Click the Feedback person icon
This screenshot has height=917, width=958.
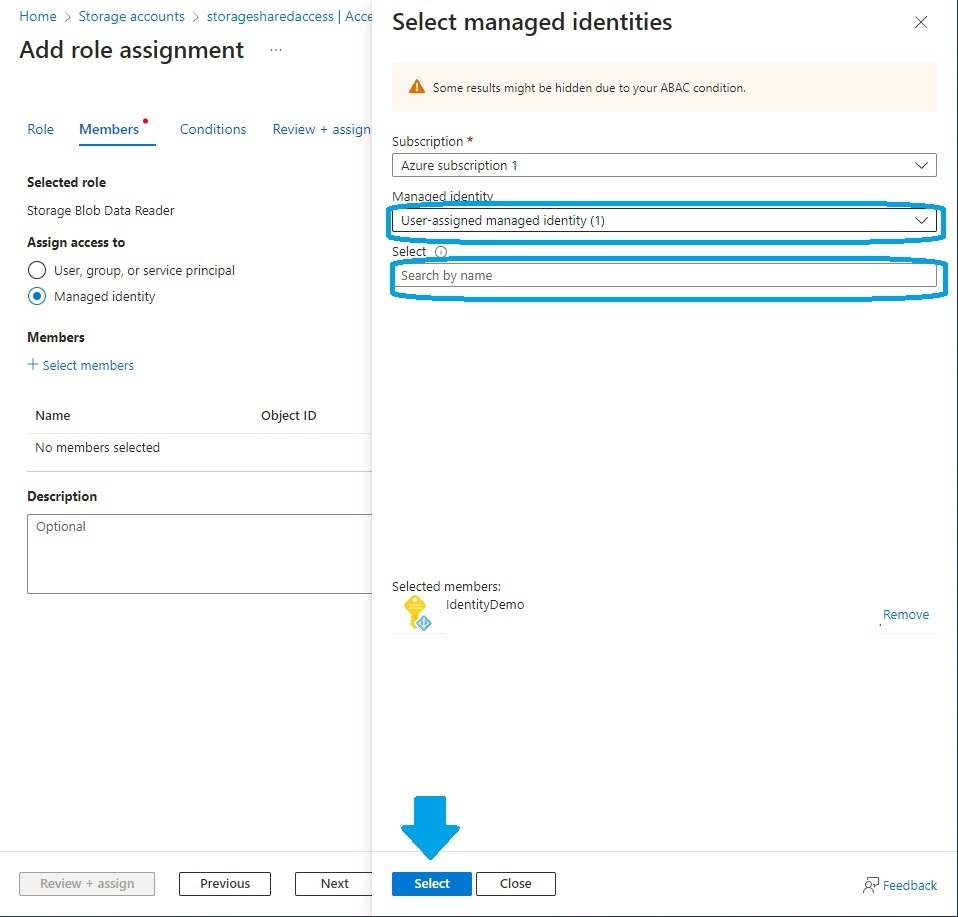click(x=871, y=885)
